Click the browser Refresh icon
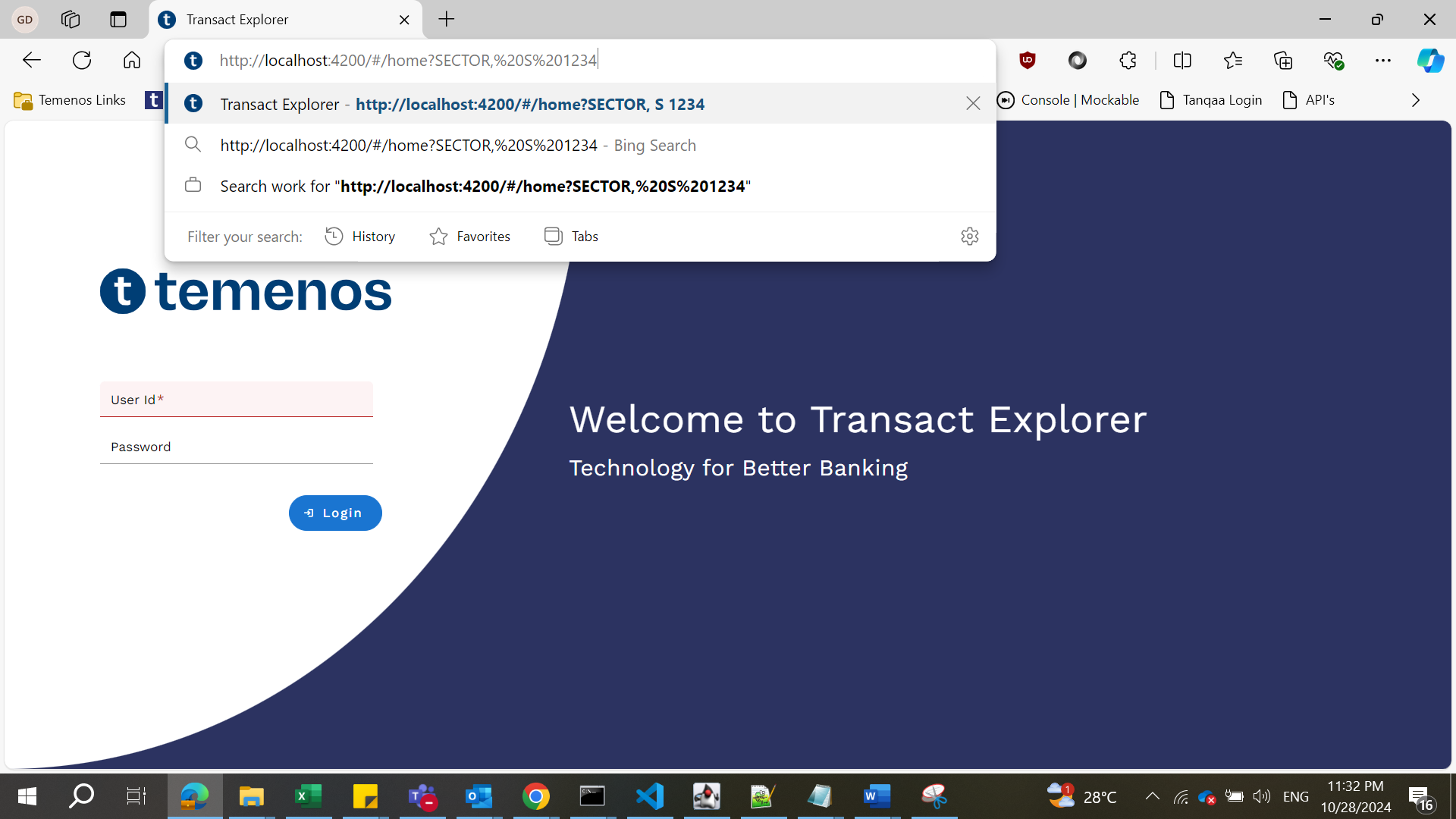 82,61
